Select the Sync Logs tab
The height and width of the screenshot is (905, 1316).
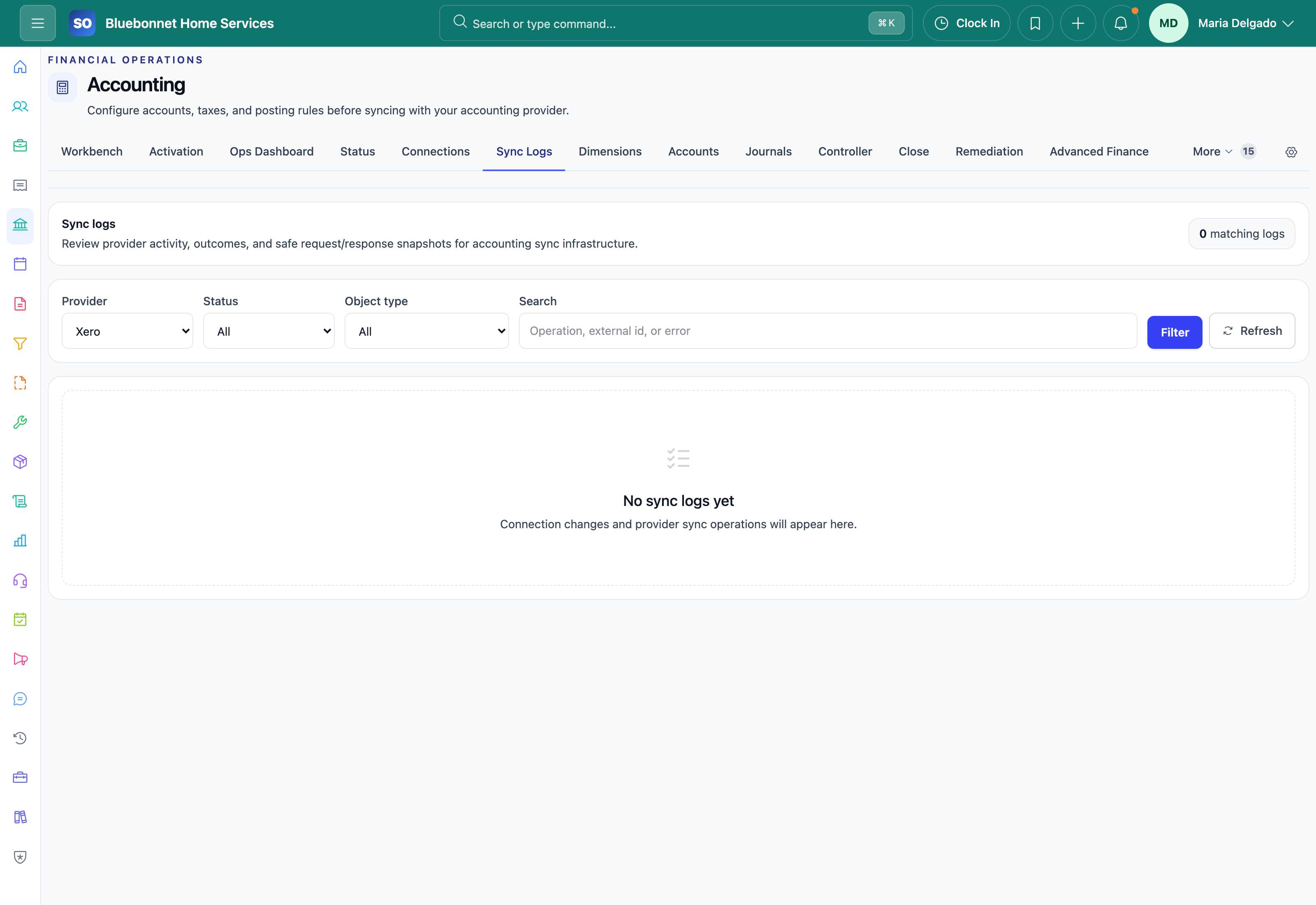point(524,151)
